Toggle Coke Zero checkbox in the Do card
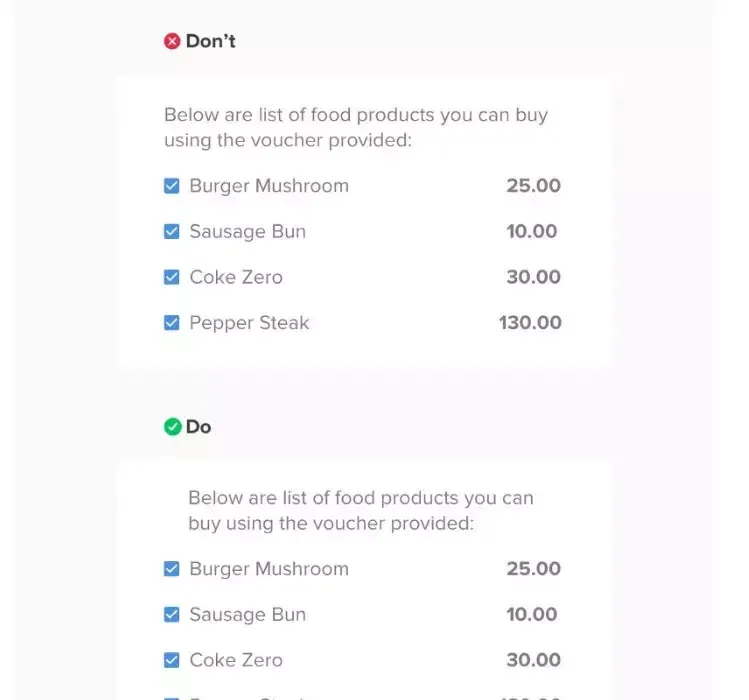This screenshot has width=749, height=700. [x=172, y=660]
